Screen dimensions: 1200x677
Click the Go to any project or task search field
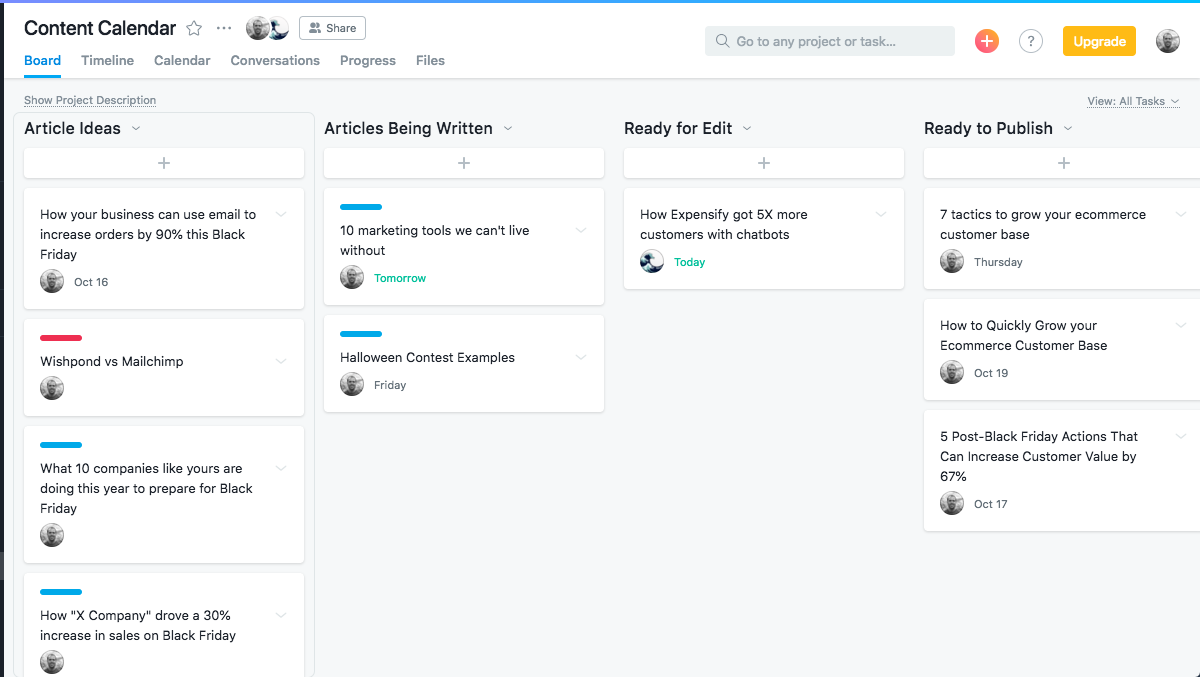pos(830,41)
